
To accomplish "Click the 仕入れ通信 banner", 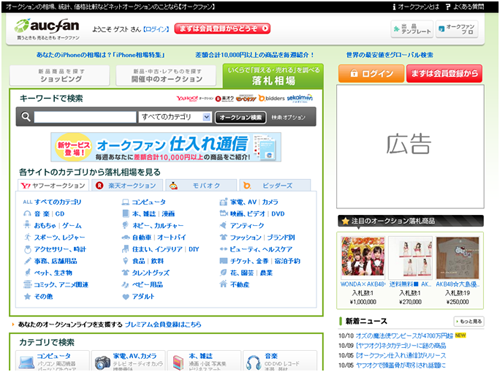I will (x=166, y=147).
